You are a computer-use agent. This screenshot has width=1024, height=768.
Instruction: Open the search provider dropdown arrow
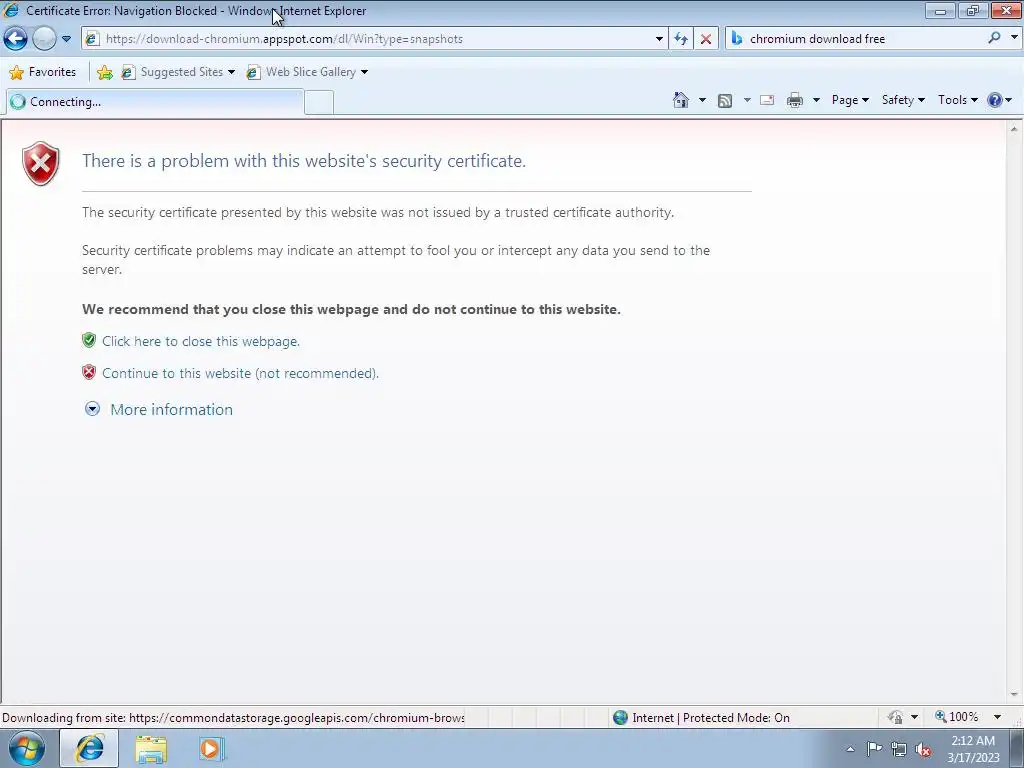click(1014, 38)
